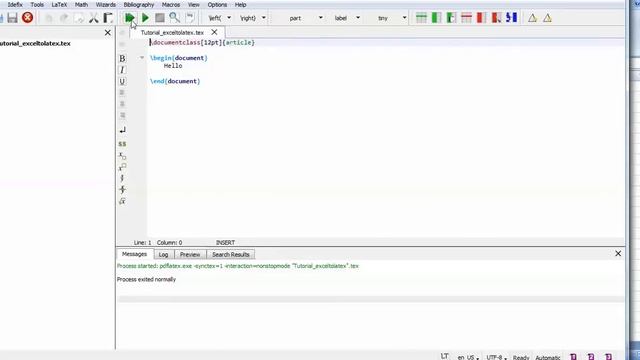Click the center-align icon in side toolbar
Screen dimensions: 640x360
pyautogui.click(x=122, y=104)
